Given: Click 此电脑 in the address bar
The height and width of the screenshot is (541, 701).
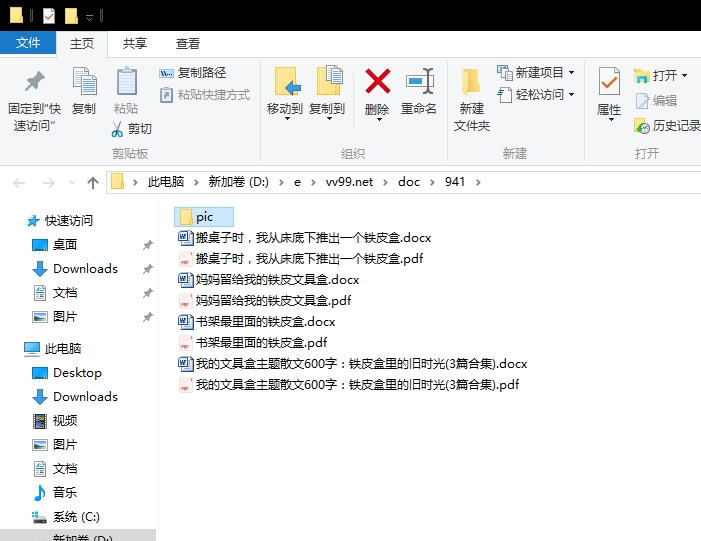Looking at the screenshot, I should click(166, 182).
